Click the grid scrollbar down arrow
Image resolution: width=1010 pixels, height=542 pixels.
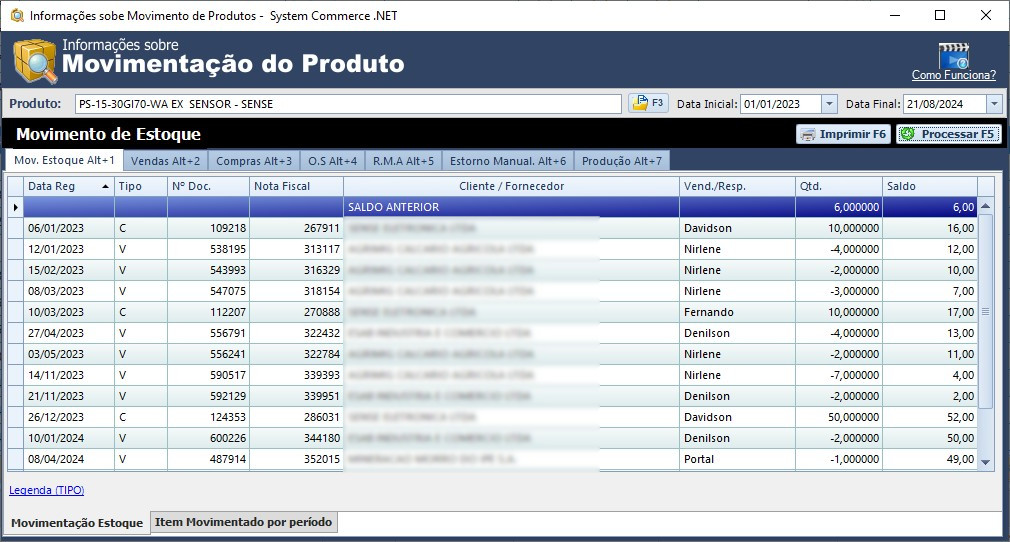point(986,462)
